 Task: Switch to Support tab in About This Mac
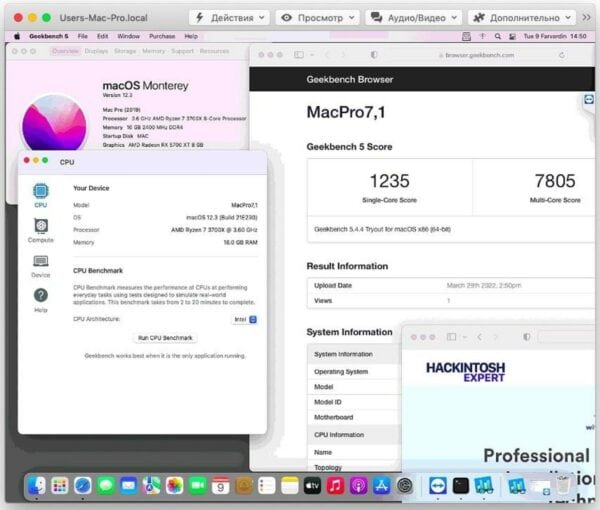[x=183, y=51]
